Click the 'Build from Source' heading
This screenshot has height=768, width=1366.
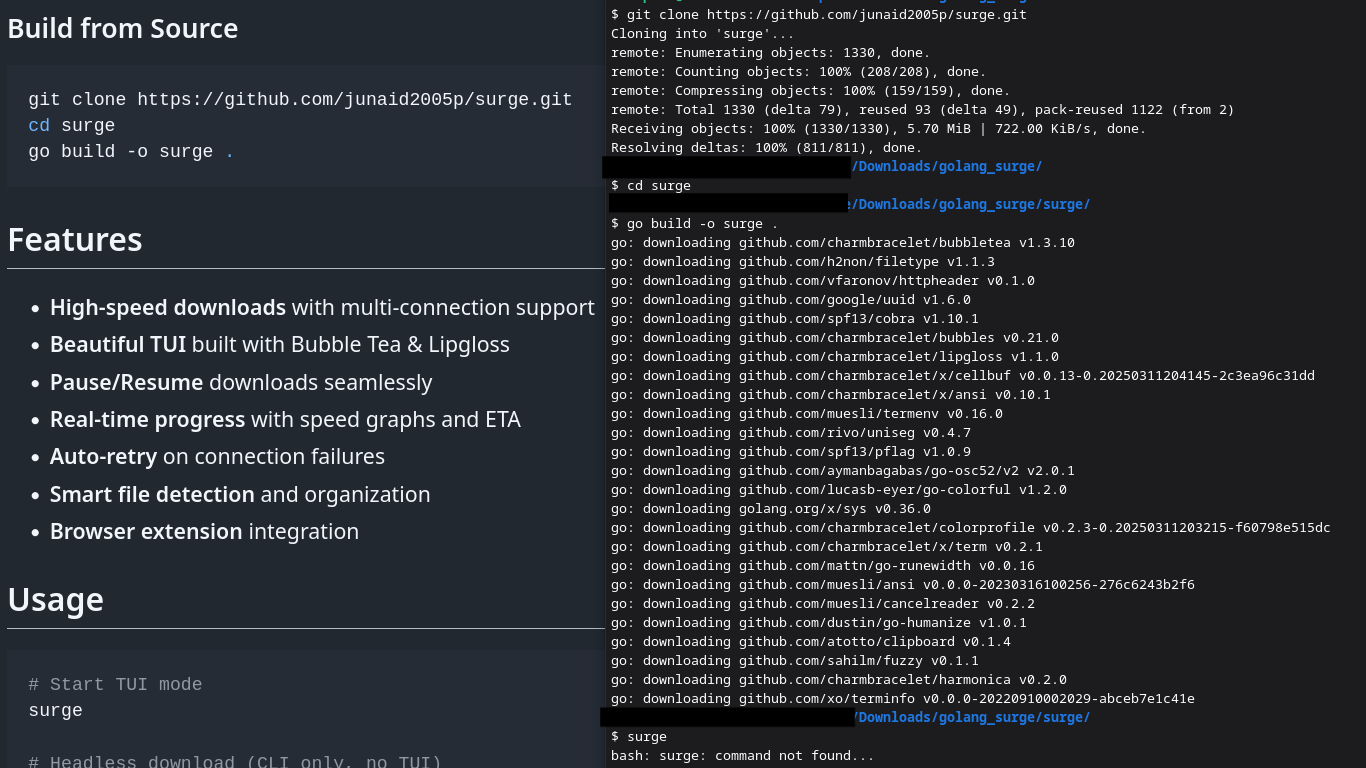click(x=123, y=28)
